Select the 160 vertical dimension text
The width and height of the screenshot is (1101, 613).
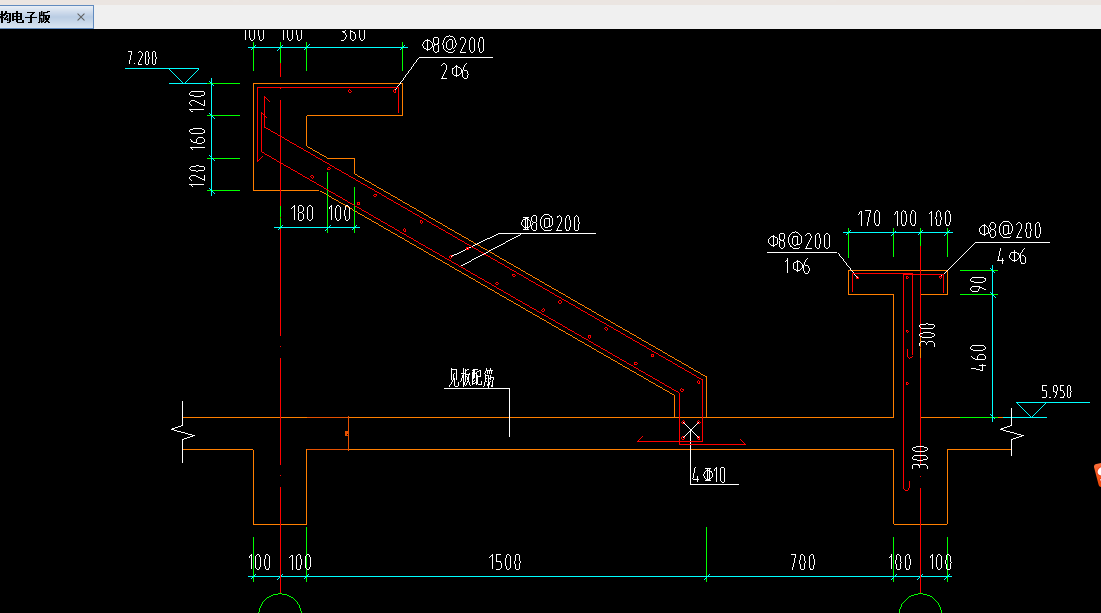pos(197,138)
